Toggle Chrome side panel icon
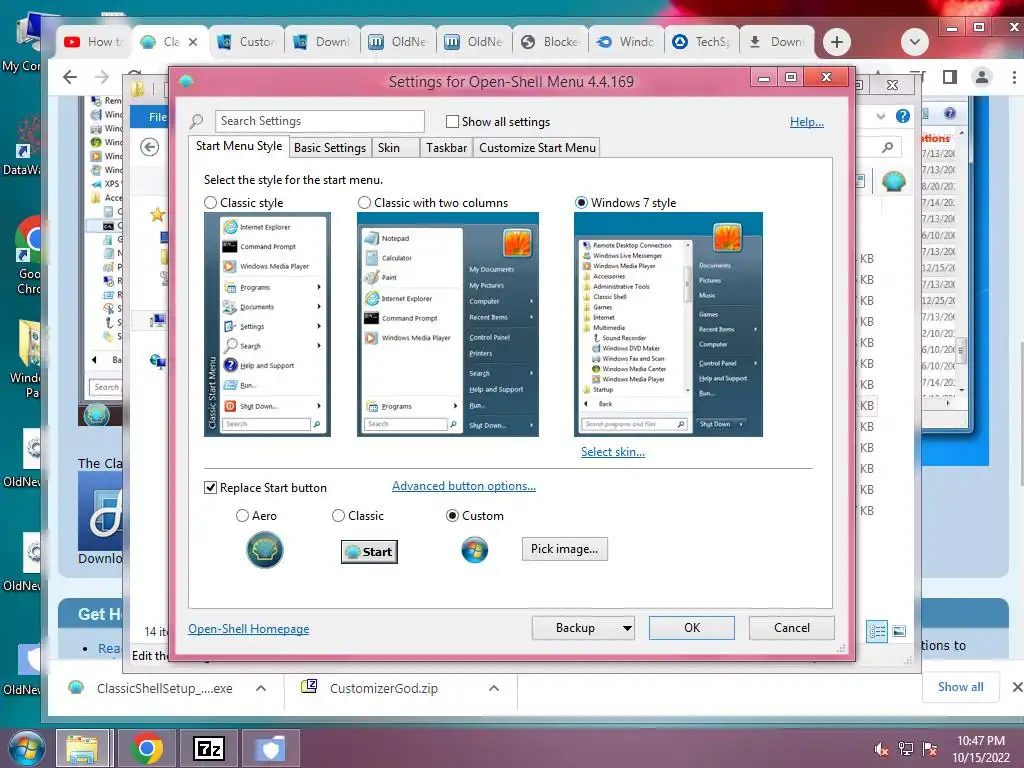This screenshot has height=768, width=1024. click(x=950, y=77)
